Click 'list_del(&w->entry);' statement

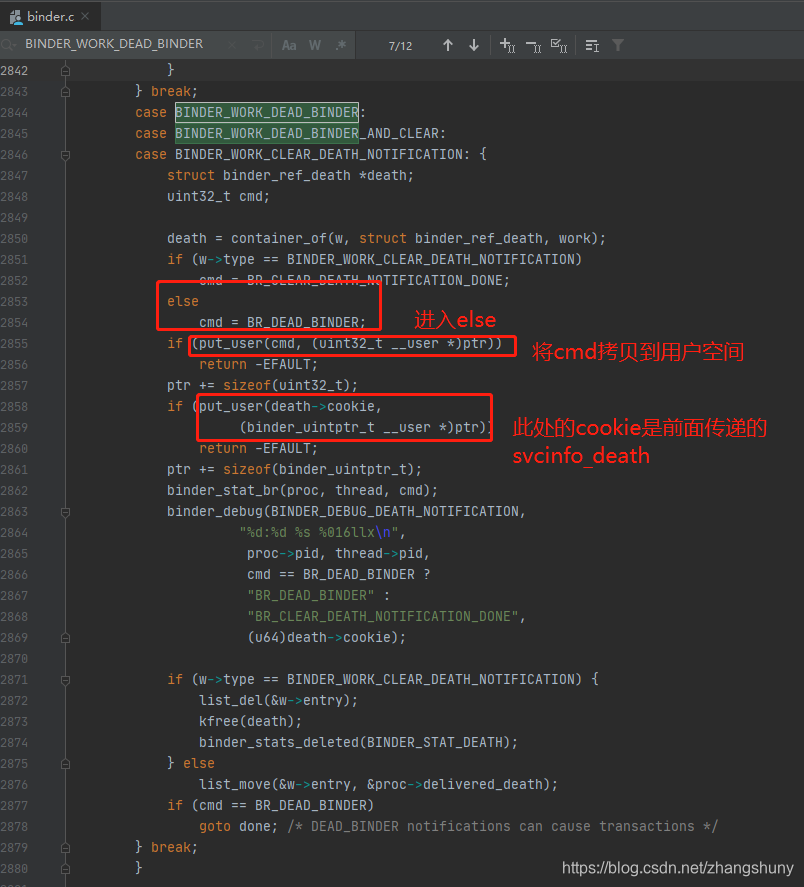point(278,701)
